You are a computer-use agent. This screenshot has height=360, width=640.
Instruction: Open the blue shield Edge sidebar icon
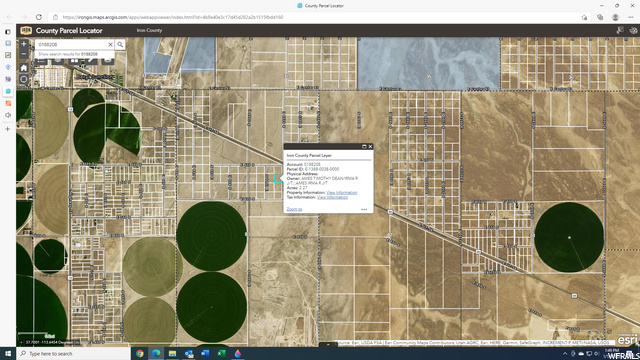pyautogui.click(x=8, y=67)
